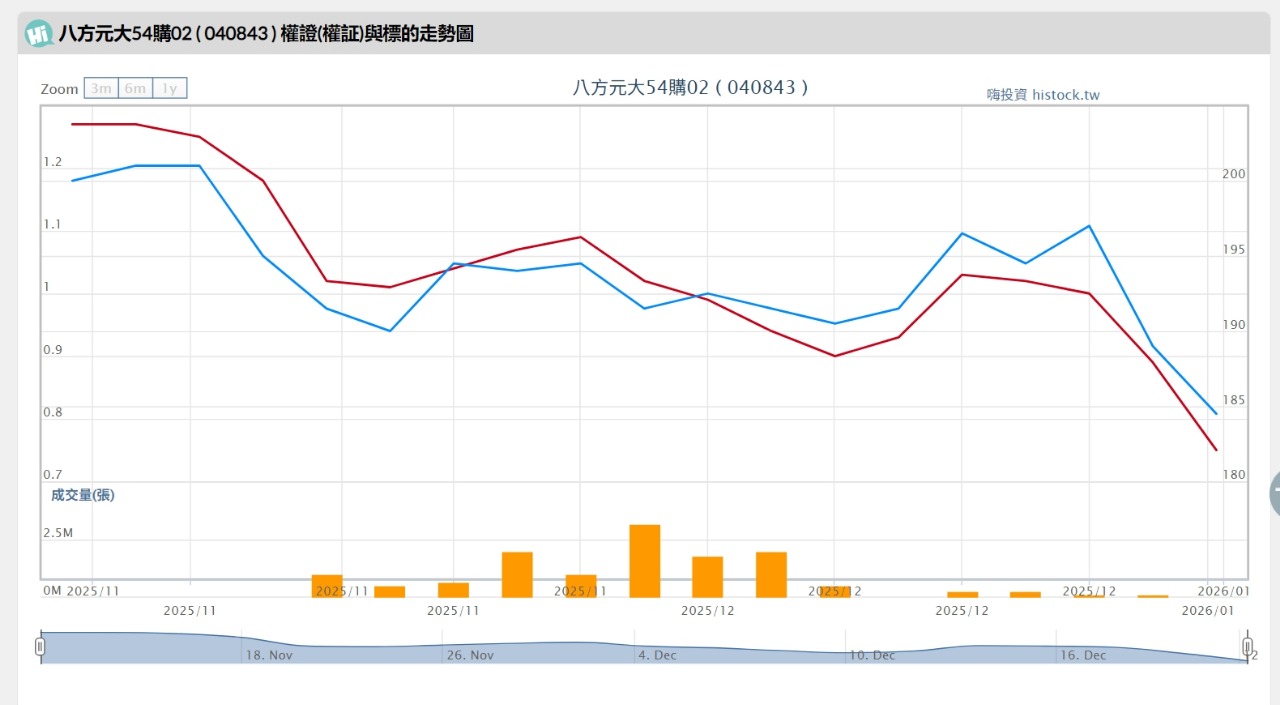
Task: Click the blue line's final data point
Action: [x=1216, y=414]
